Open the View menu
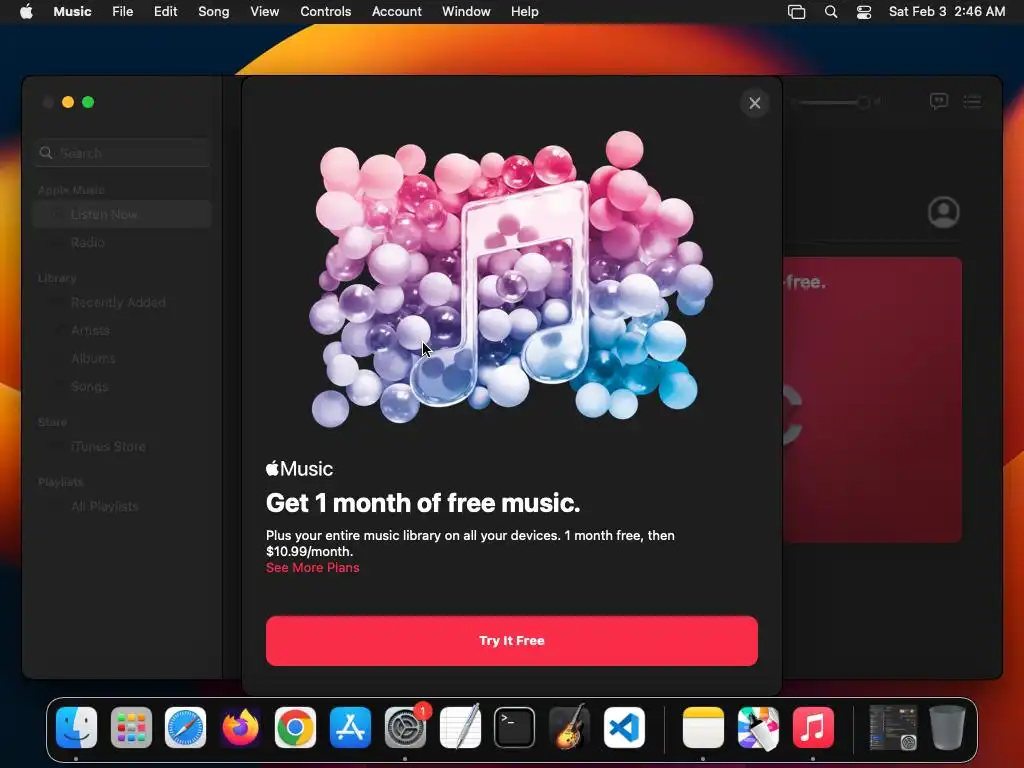Screen dimensions: 1024x768 point(264,12)
